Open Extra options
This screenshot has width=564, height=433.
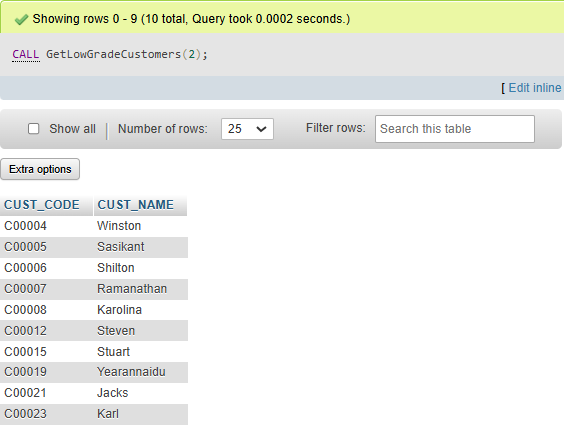click(40, 169)
